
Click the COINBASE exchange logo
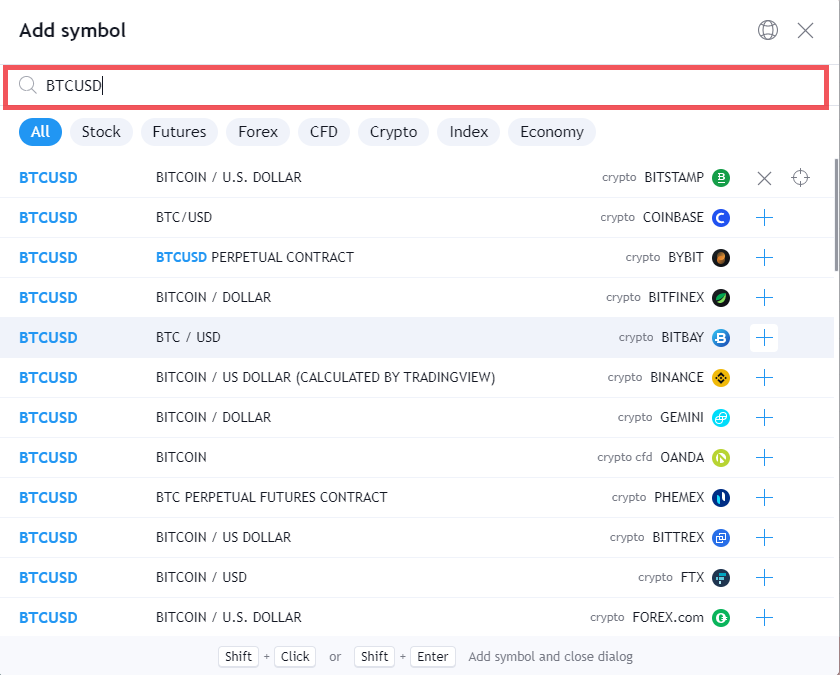(721, 218)
